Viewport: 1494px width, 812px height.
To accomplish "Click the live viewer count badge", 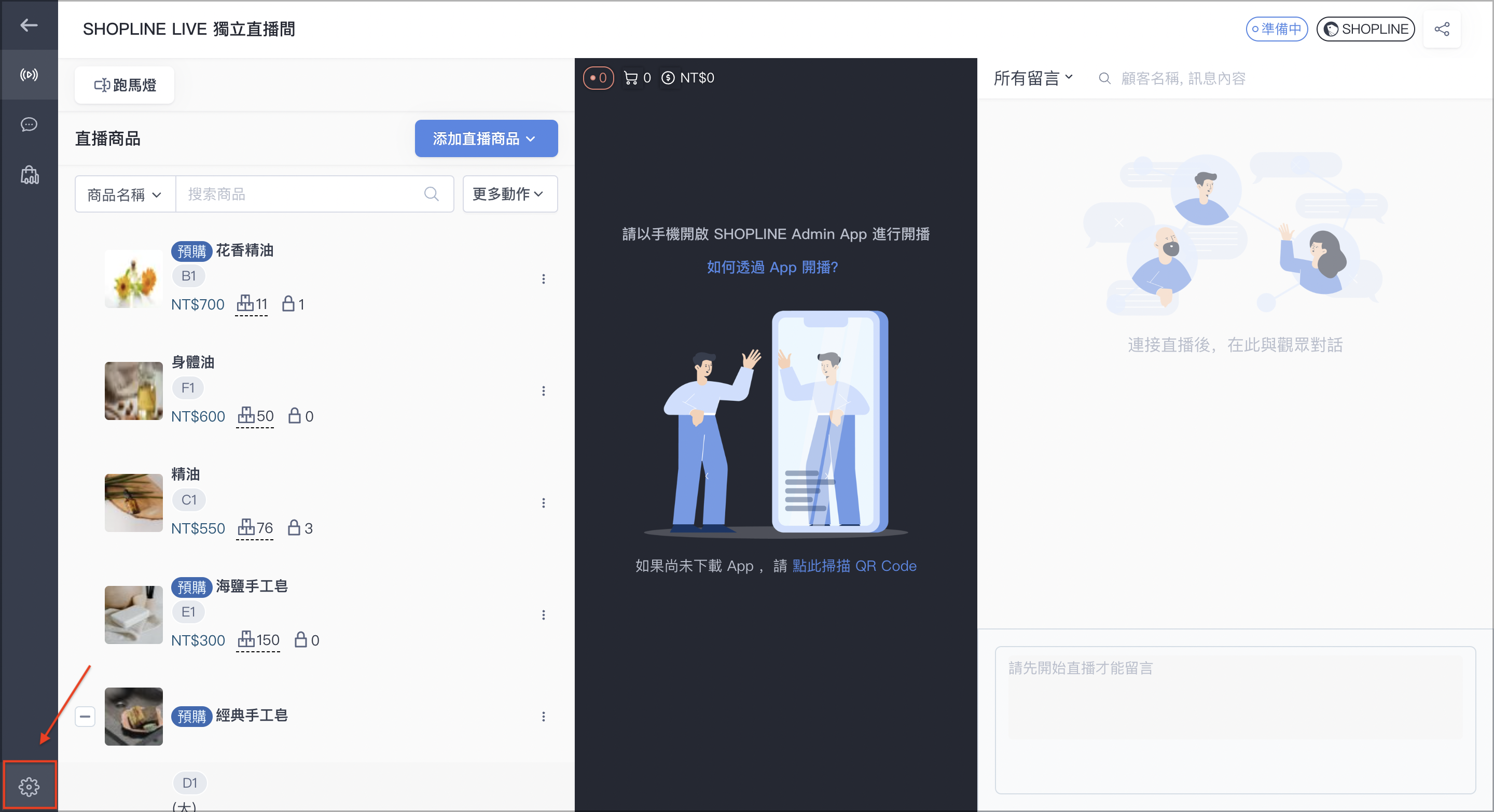I will pos(598,78).
